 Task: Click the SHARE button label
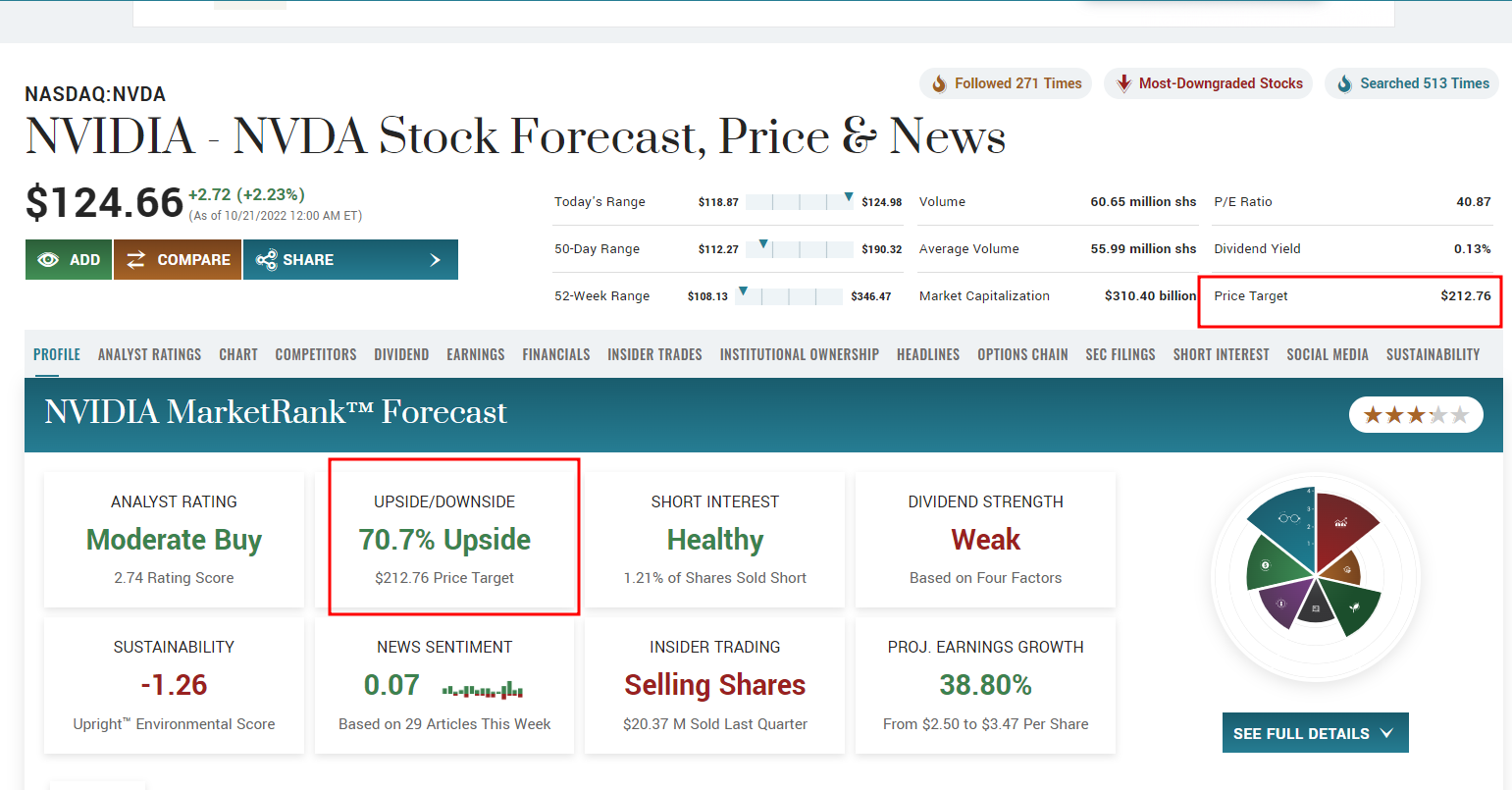[308, 260]
